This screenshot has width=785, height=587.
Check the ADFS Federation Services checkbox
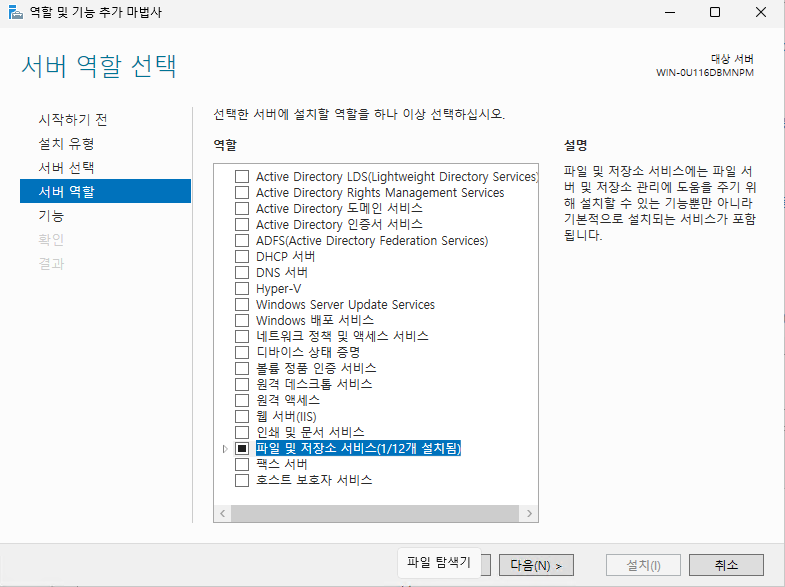point(242,241)
